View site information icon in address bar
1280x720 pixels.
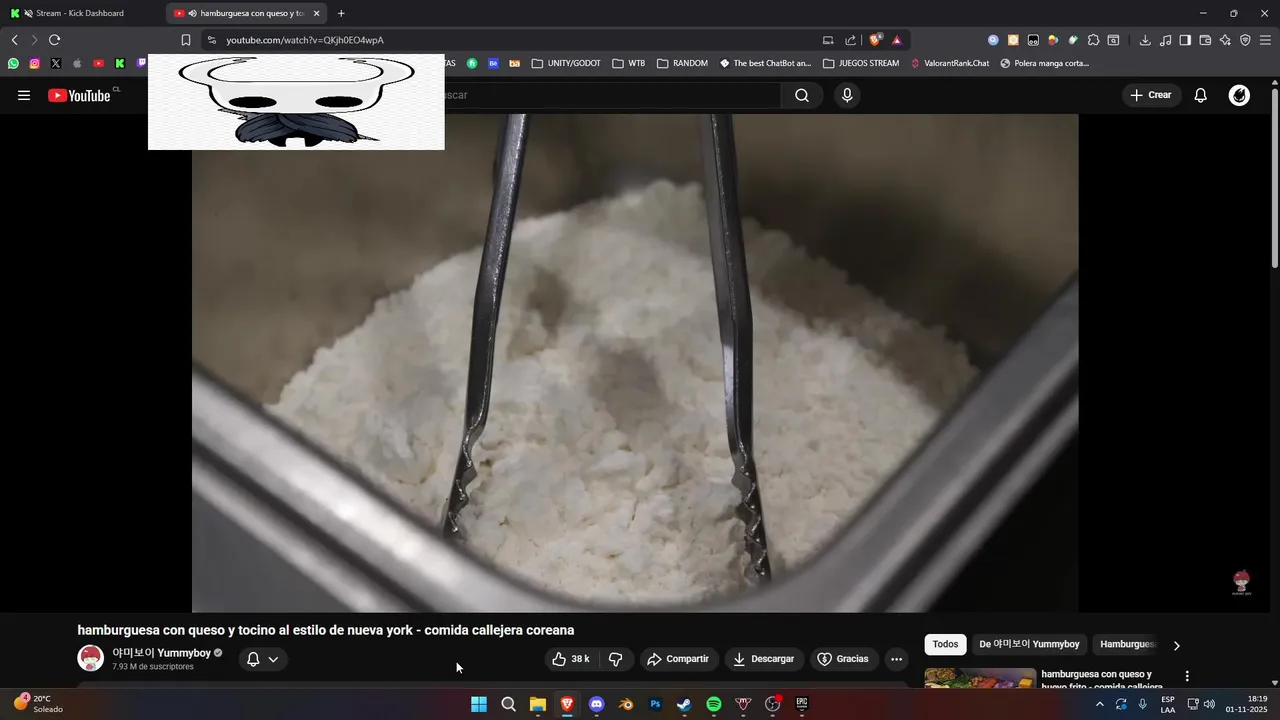(211, 40)
